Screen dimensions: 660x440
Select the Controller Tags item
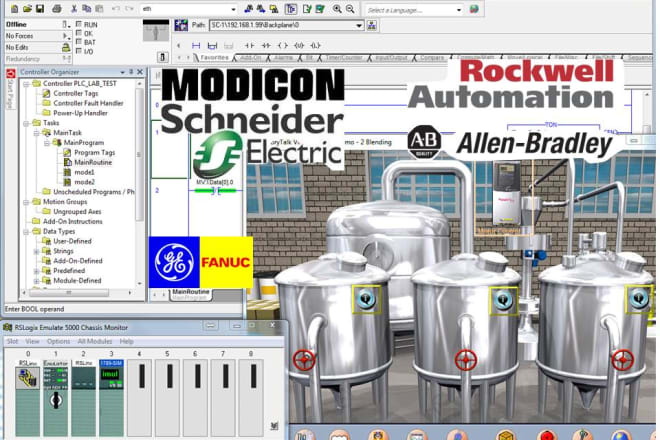[x=70, y=93]
